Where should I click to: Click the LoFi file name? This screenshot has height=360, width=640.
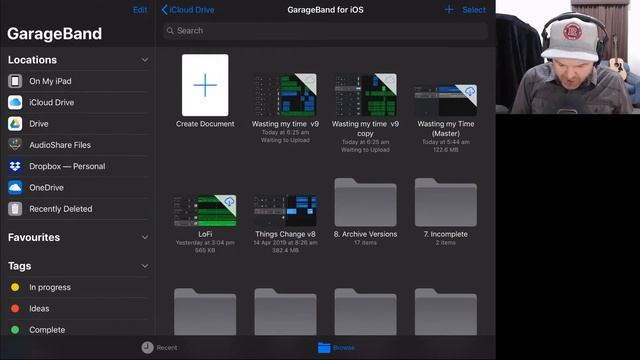point(205,234)
